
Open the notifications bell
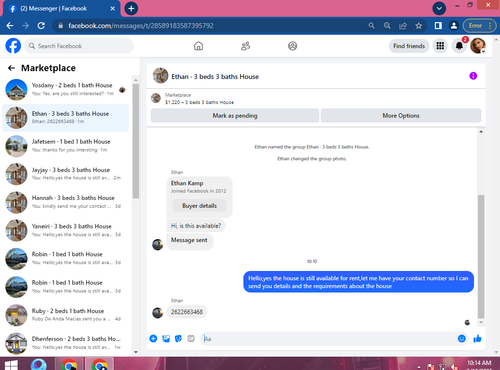[459, 46]
